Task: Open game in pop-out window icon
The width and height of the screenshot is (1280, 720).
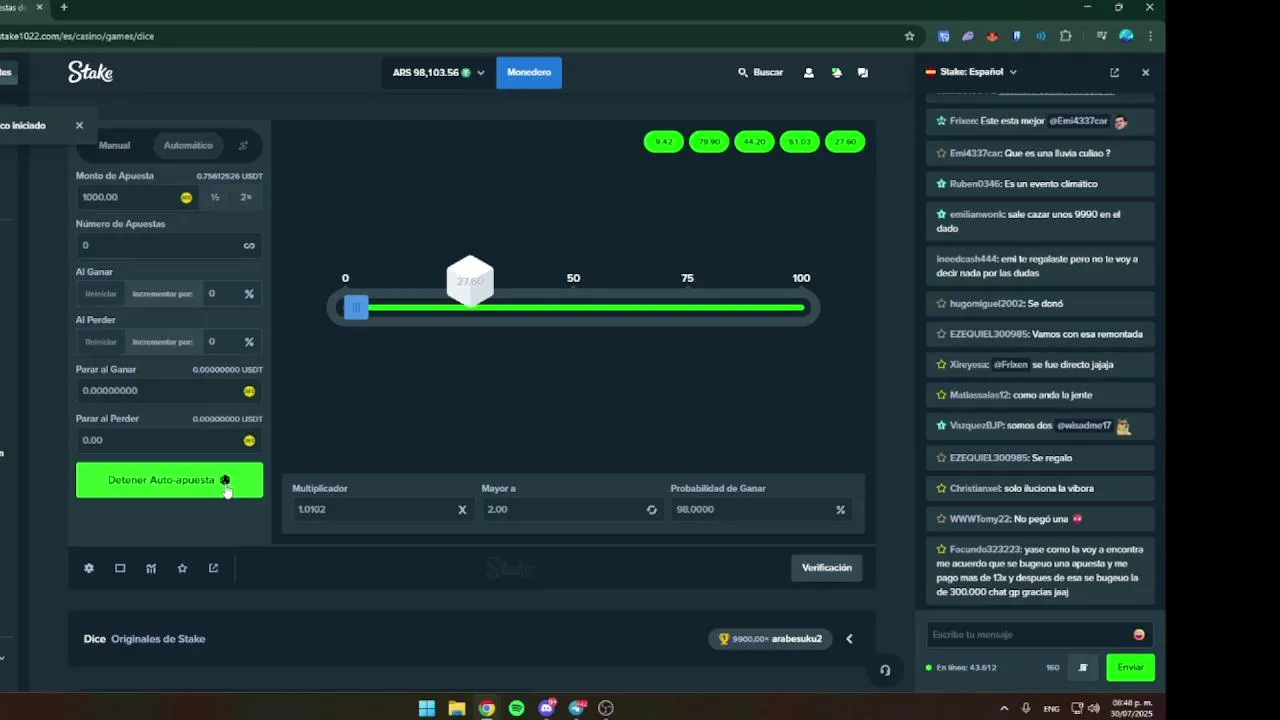Action: pos(213,568)
